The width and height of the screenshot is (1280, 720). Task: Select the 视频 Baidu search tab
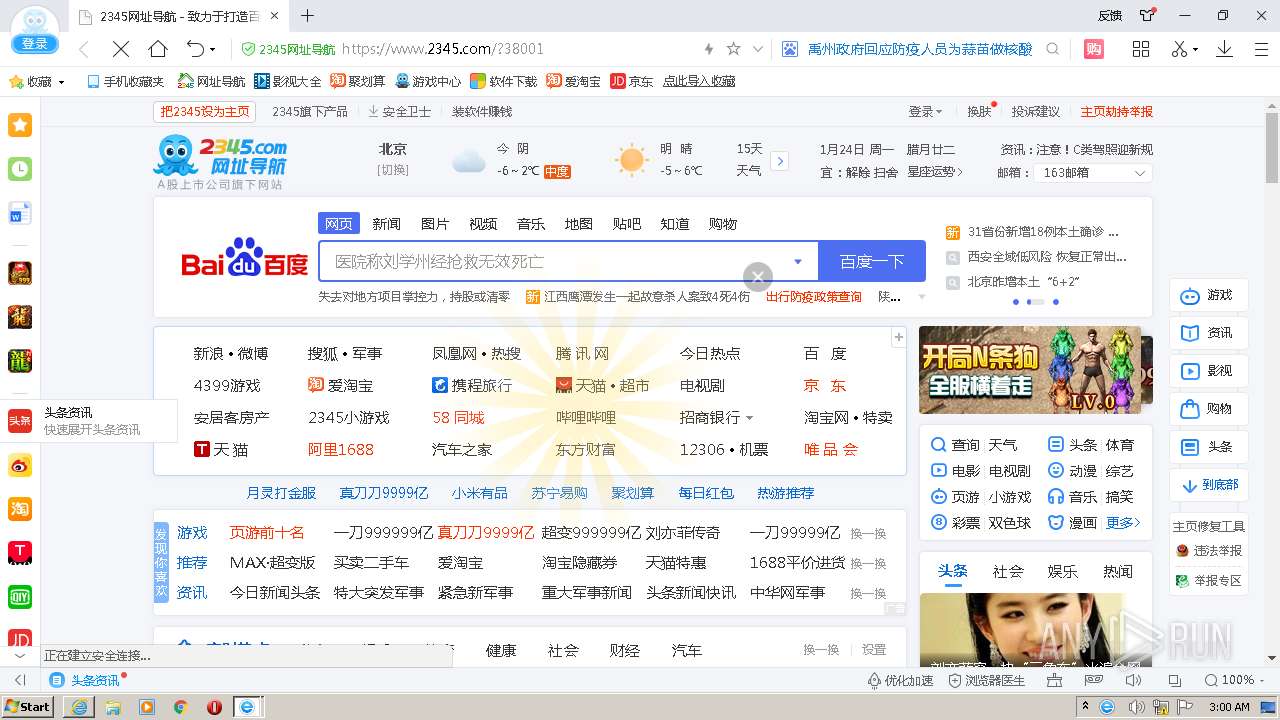483,223
